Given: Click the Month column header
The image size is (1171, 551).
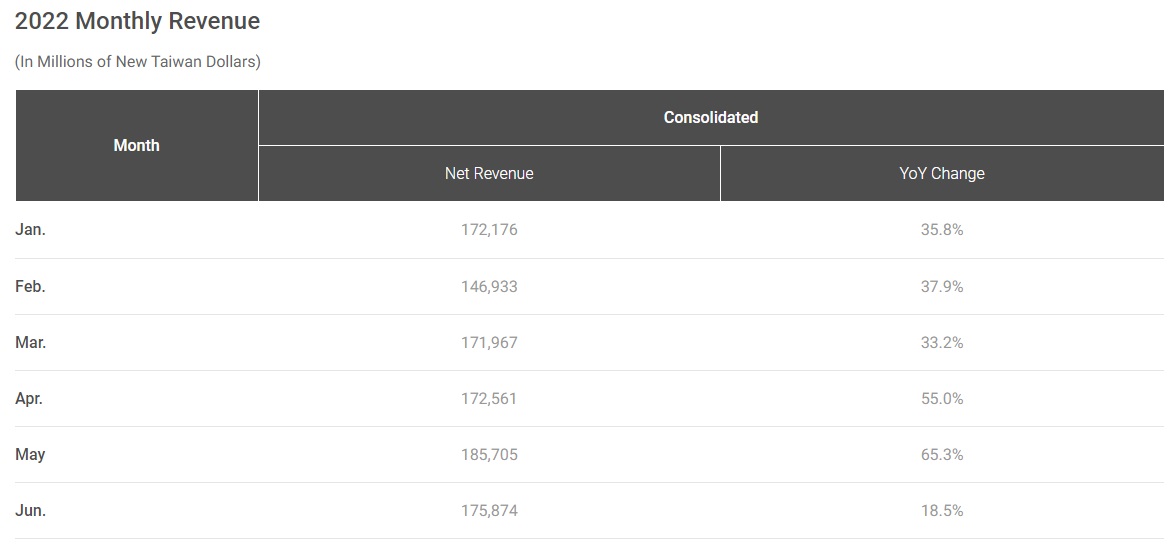Looking at the screenshot, I should (x=137, y=146).
